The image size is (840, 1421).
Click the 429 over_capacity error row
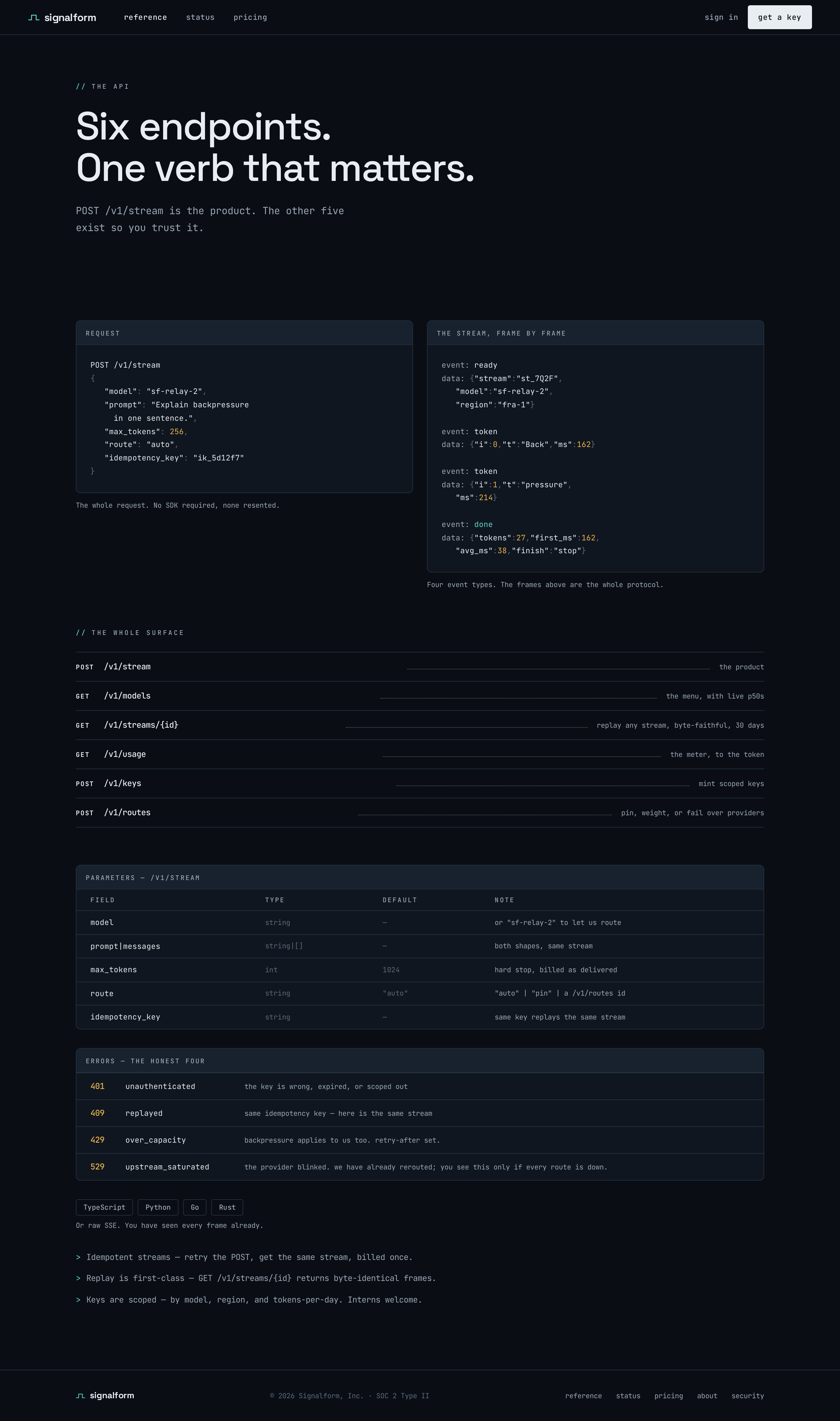tap(419, 1140)
